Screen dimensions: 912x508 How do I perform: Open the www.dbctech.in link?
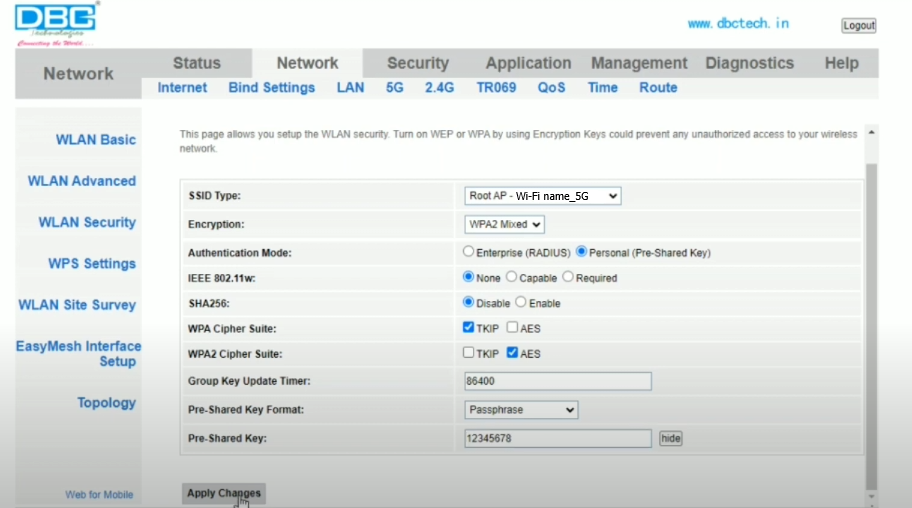pyautogui.click(x=738, y=24)
